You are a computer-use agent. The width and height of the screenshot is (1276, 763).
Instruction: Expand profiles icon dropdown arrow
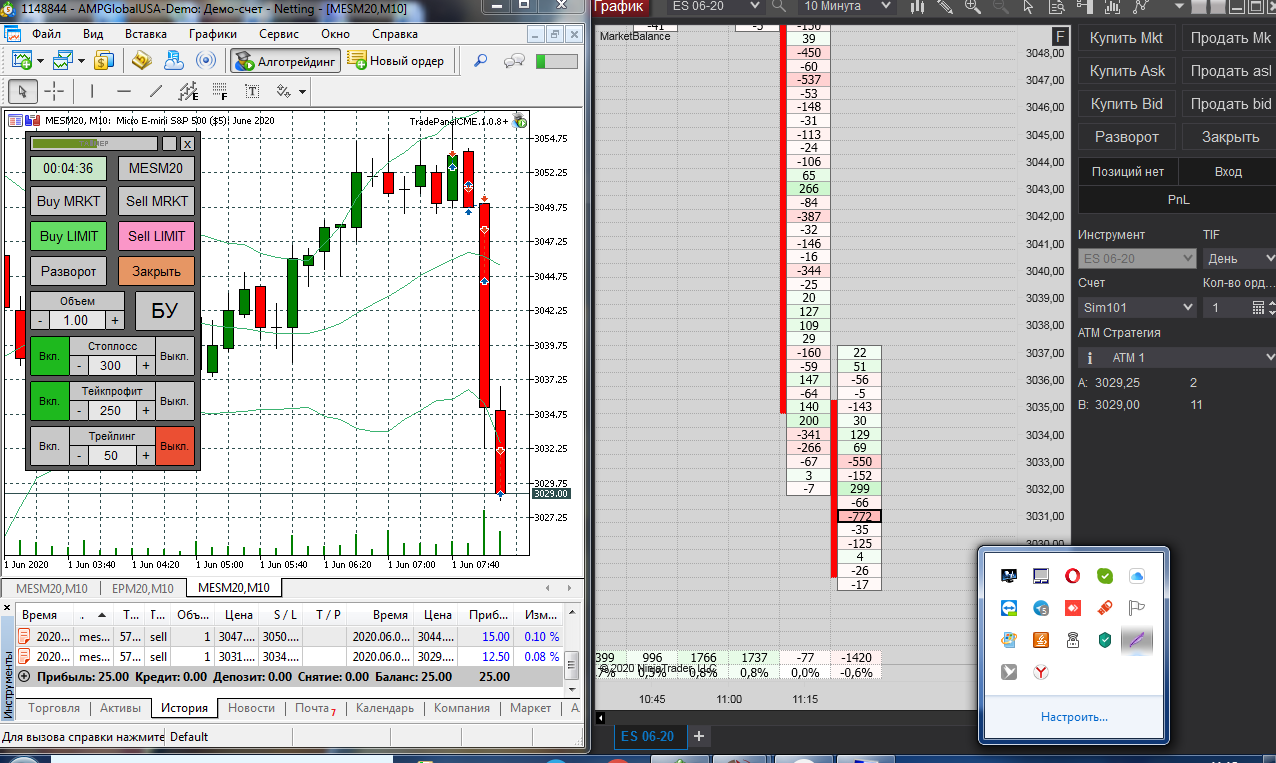80,60
